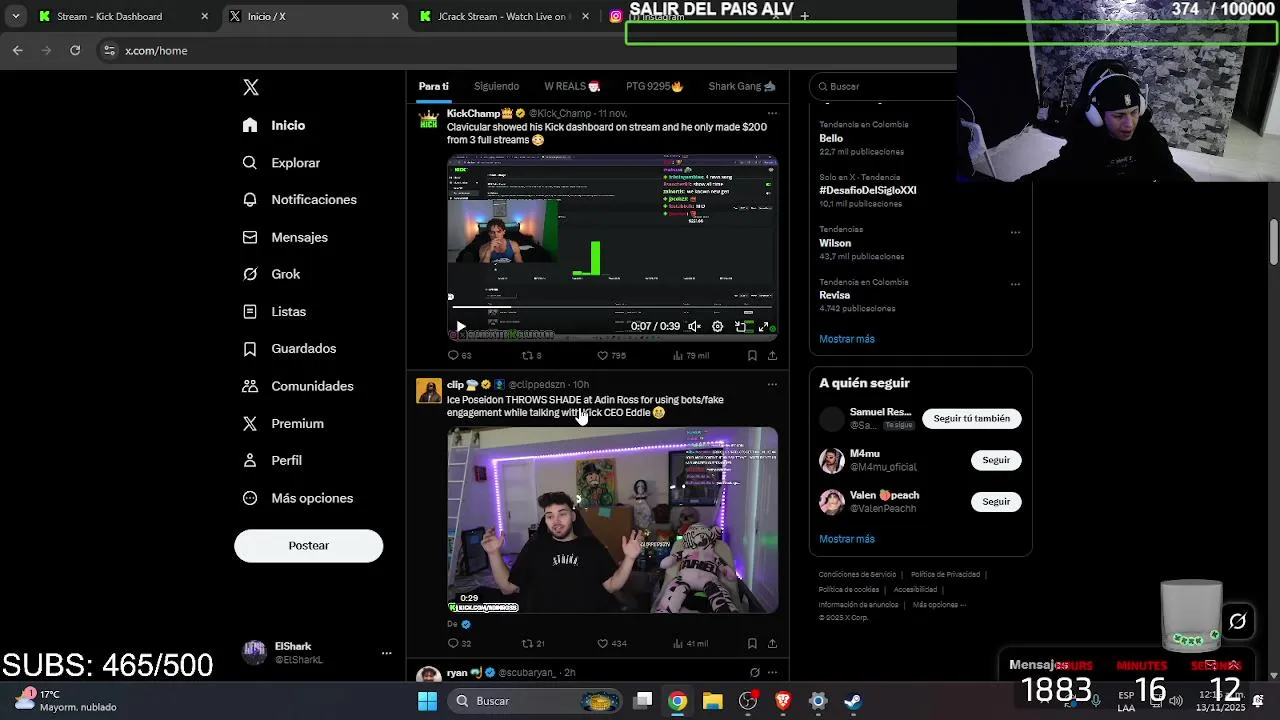Switch to the Shark Gang tab
Viewport: 1280px width, 720px height.
pos(742,86)
